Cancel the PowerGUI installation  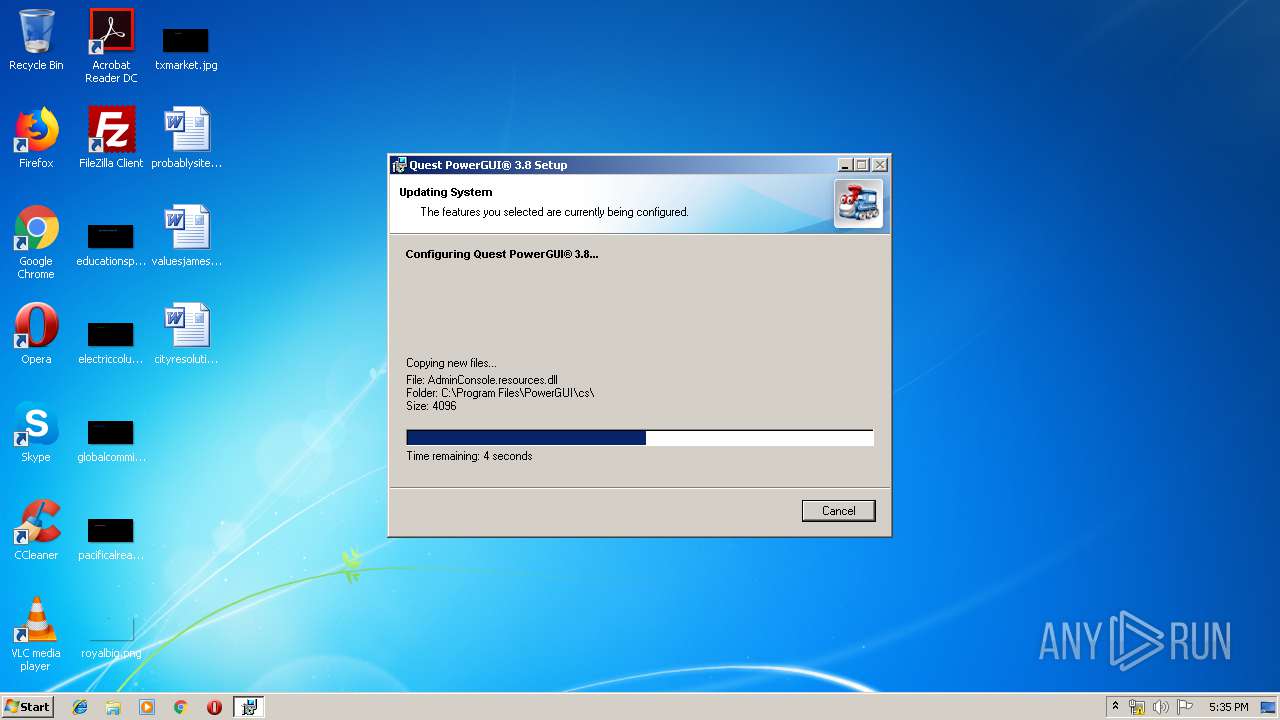[x=838, y=511]
